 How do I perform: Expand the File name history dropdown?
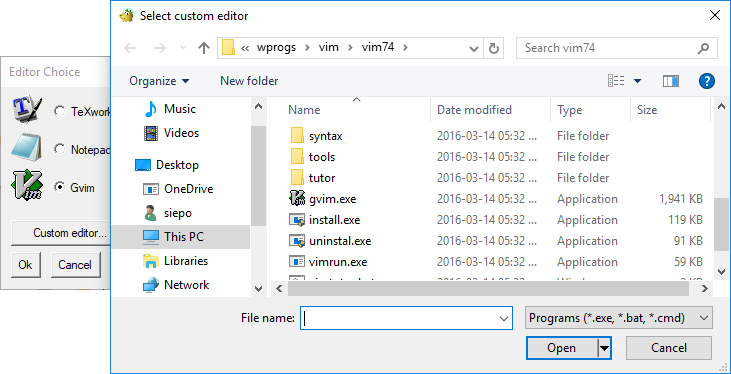click(503, 319)
